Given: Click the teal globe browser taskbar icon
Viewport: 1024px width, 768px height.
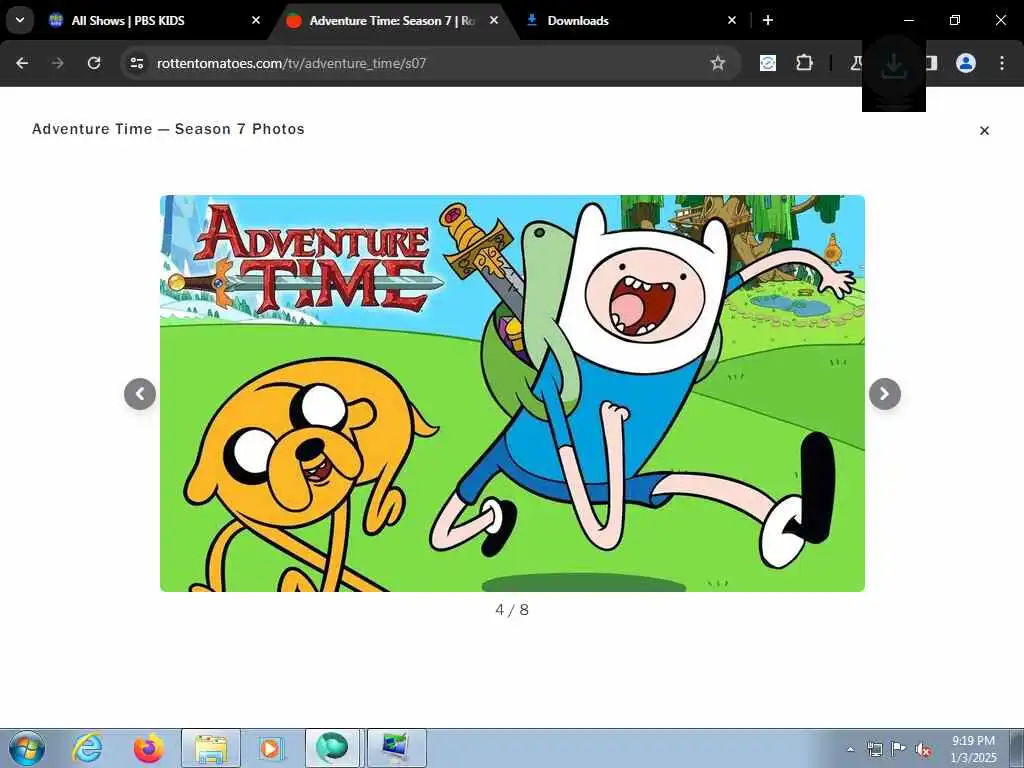Looking at the screenshot, I should point(332,748).
